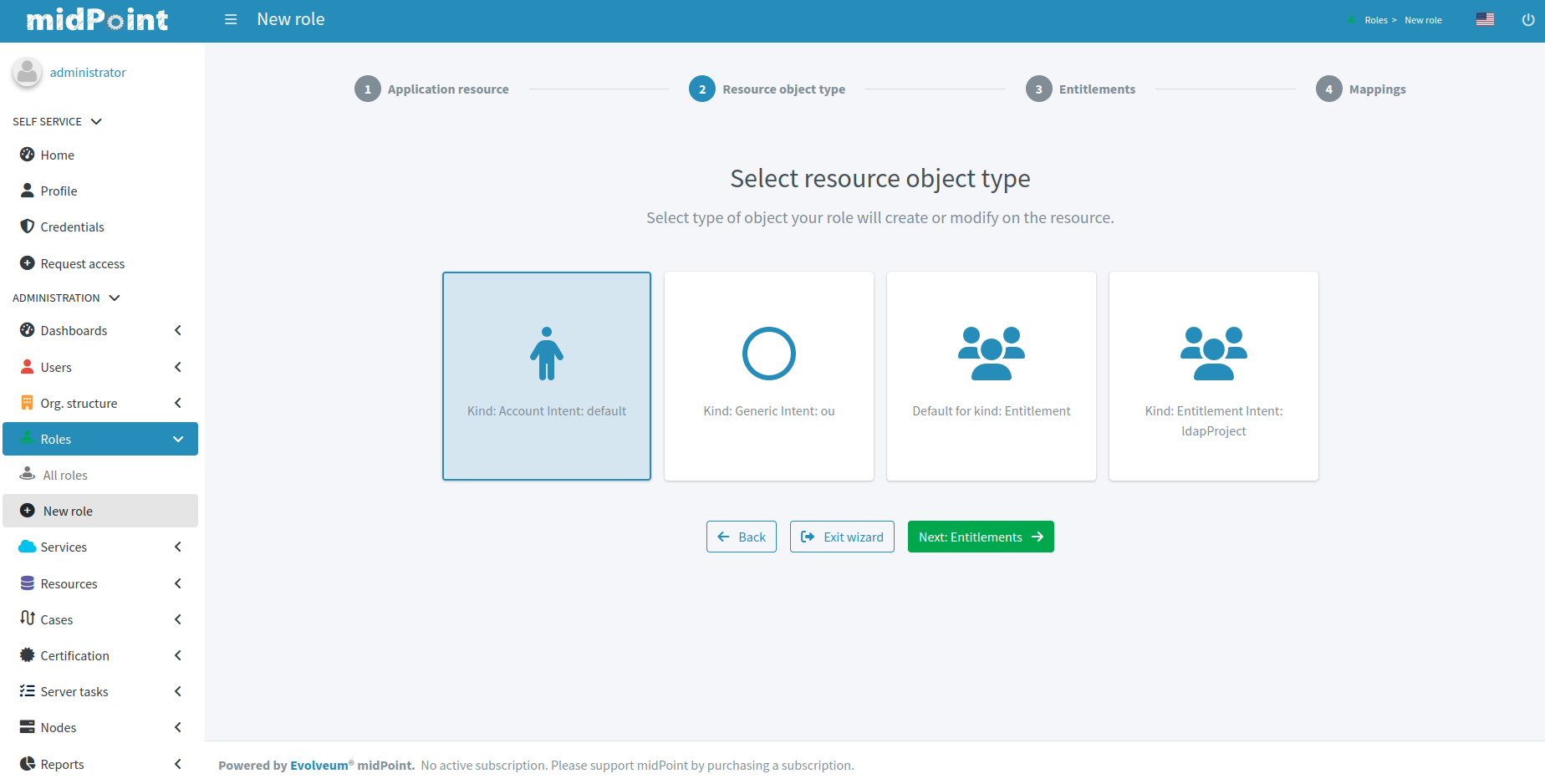Screen dimensions: 1545x784
Task: Toggle the hamburger sidebar menu icon
Action: [231, 19]
